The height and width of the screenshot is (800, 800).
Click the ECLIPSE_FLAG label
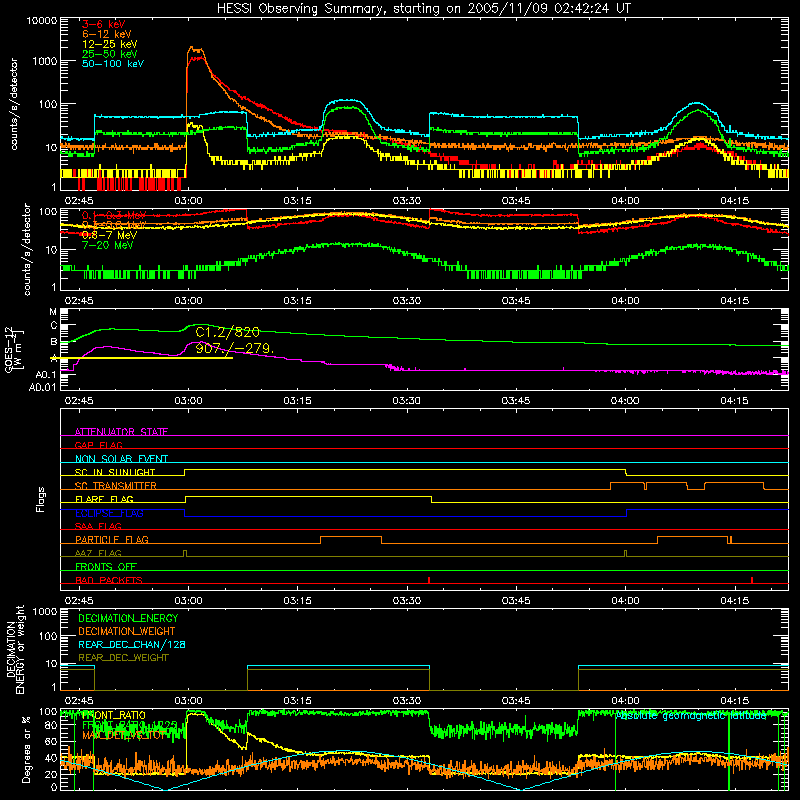click(x=109, y=513)
